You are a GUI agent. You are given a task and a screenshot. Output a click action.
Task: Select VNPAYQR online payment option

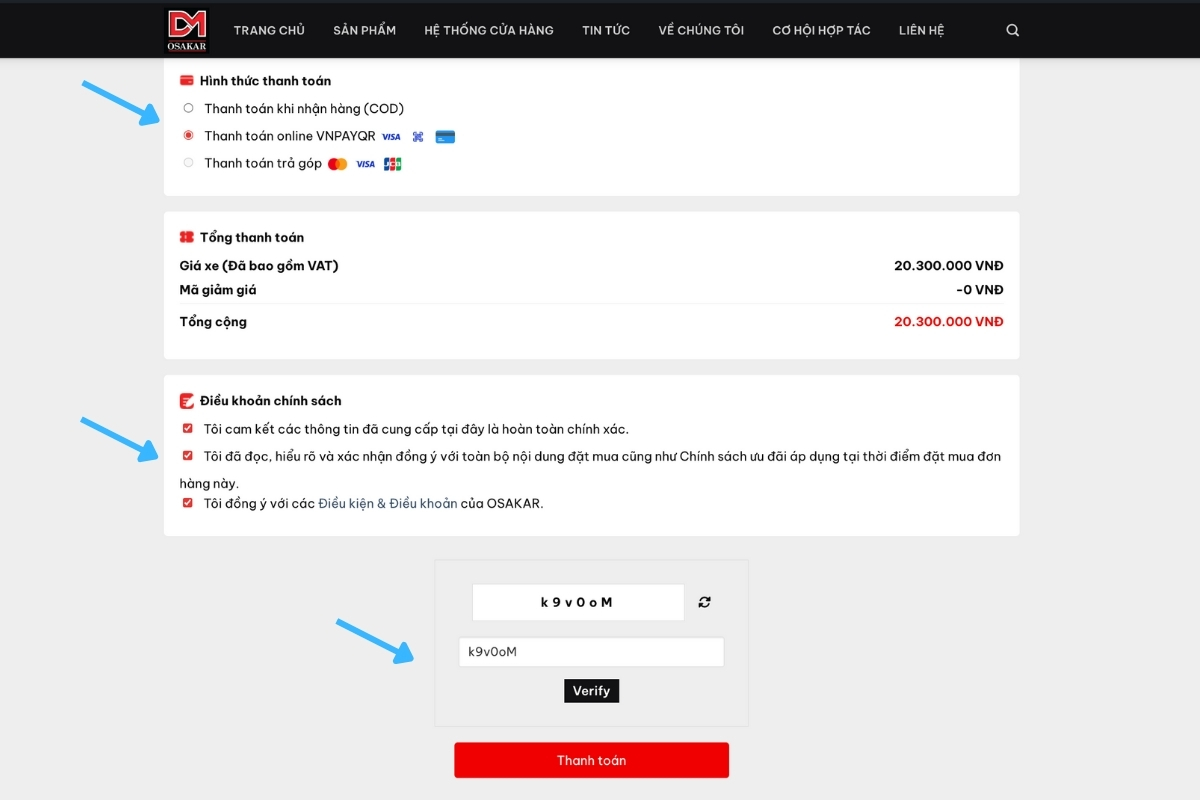(x=189, y=136)
